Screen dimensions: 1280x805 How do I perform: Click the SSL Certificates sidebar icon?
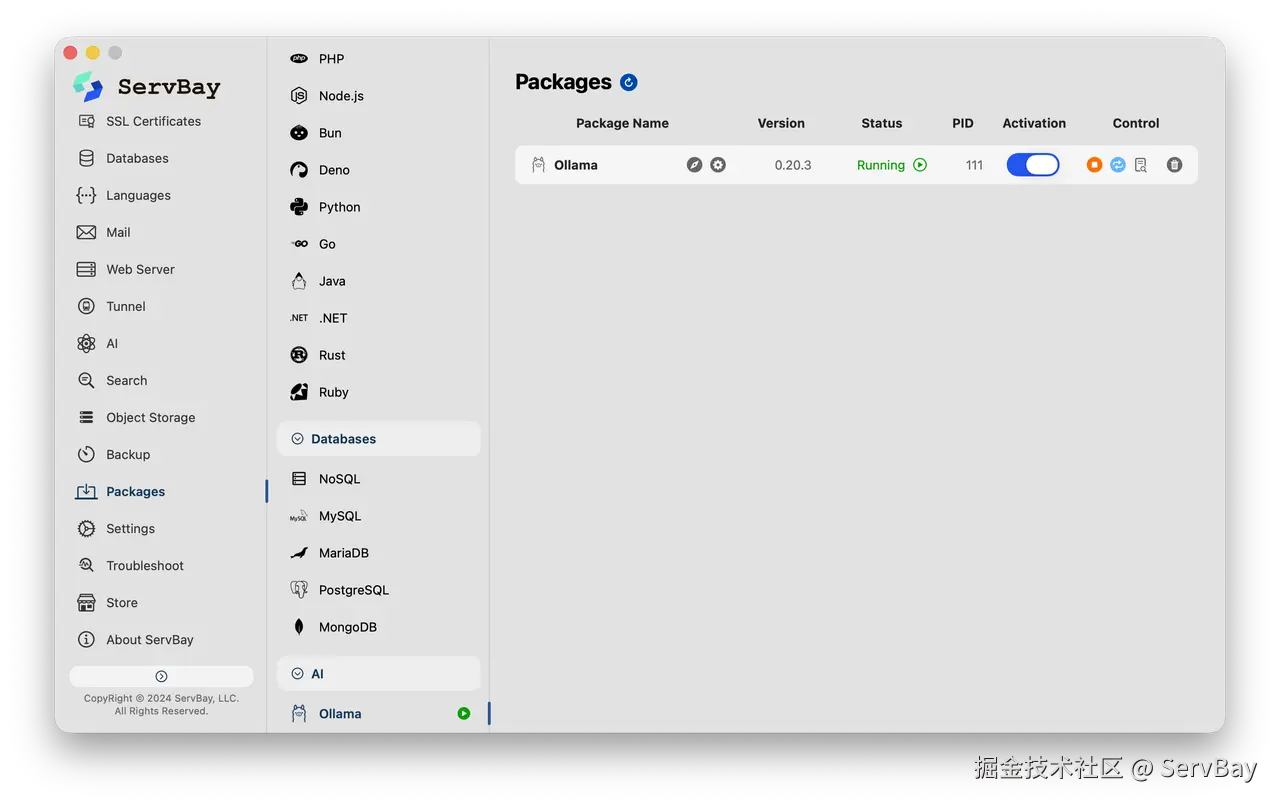tap(87, 121)
